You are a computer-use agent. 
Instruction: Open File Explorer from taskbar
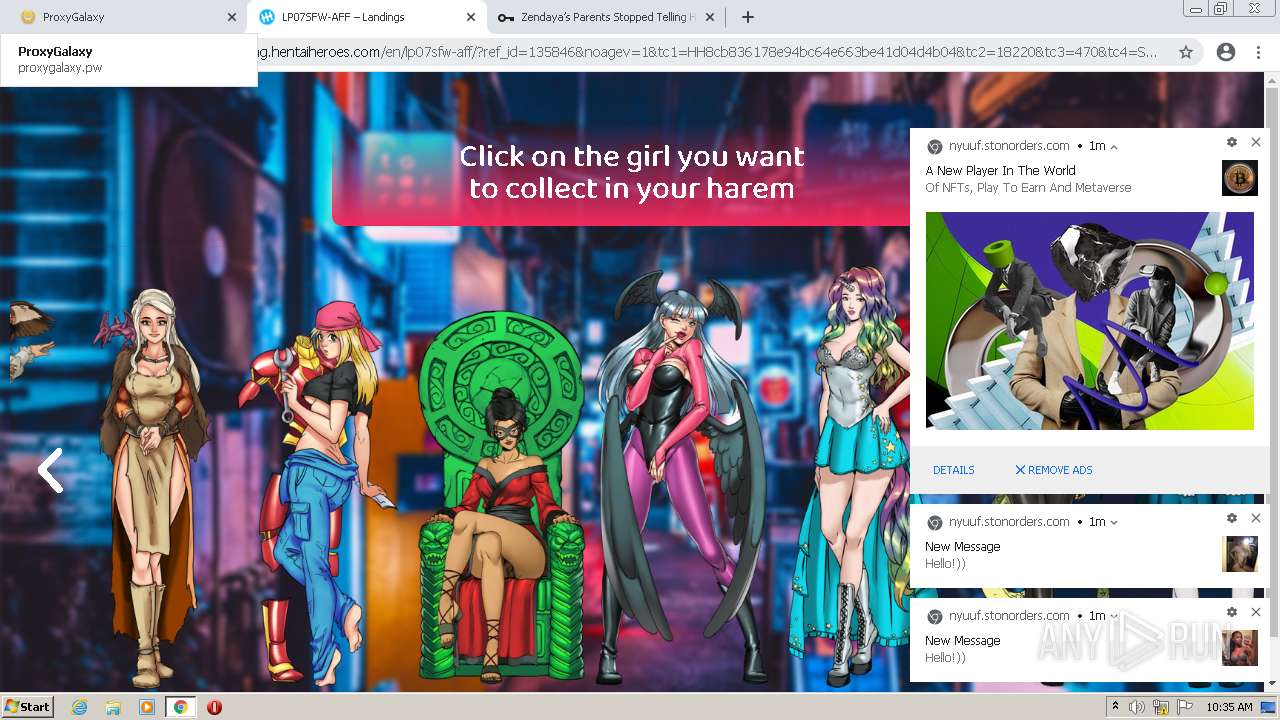(113, 707)
